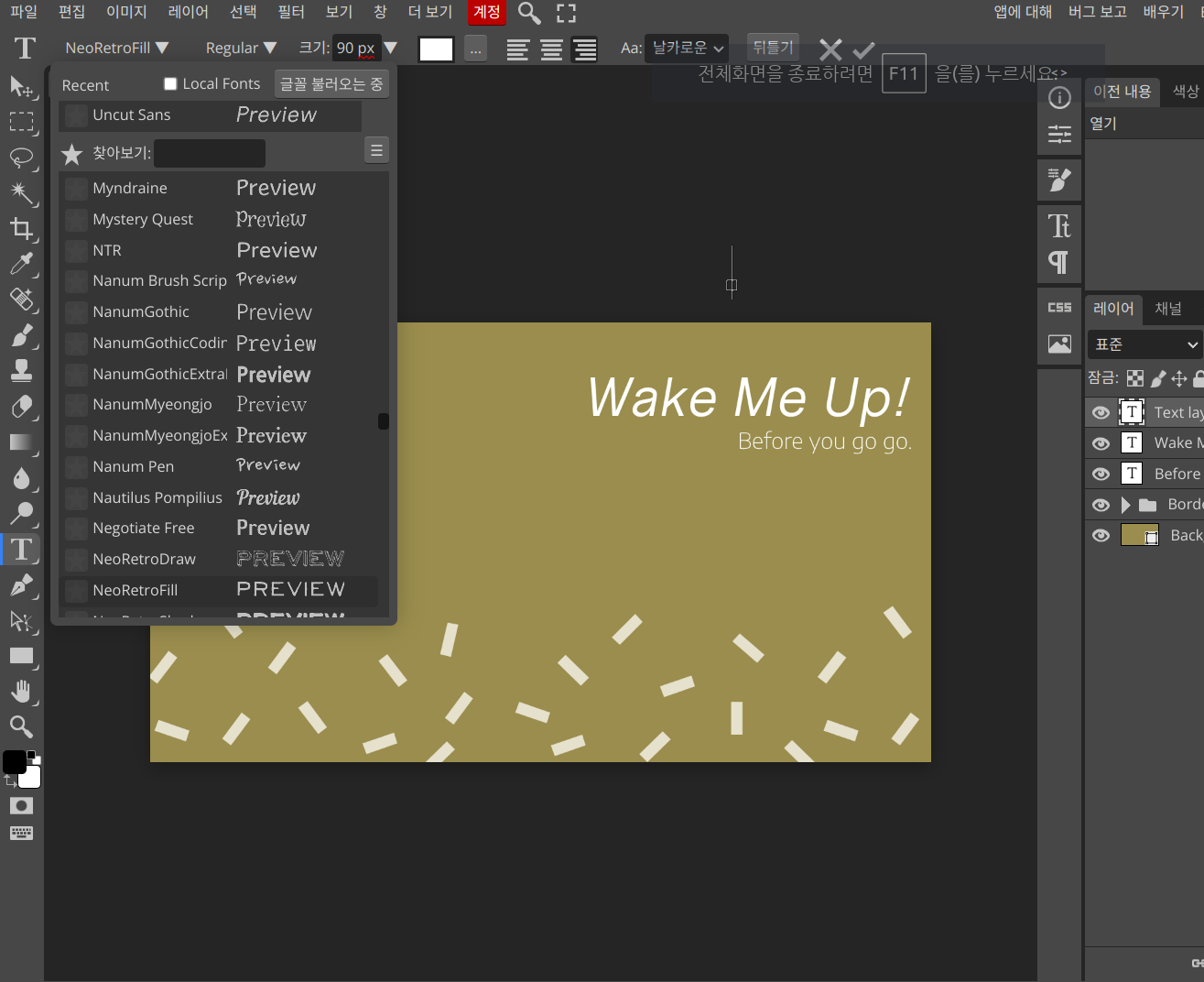Confirm text editing with checkmark

click(863, 49)
